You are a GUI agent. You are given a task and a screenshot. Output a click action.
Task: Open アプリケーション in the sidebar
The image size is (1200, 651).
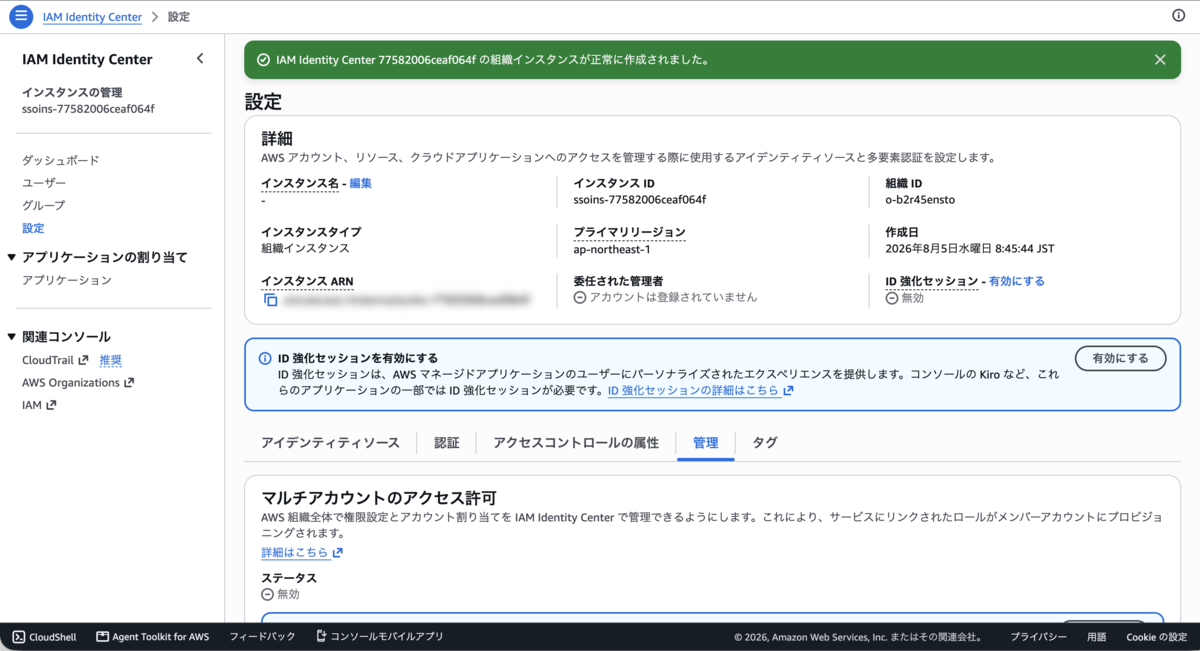click(x=67, y=280)
